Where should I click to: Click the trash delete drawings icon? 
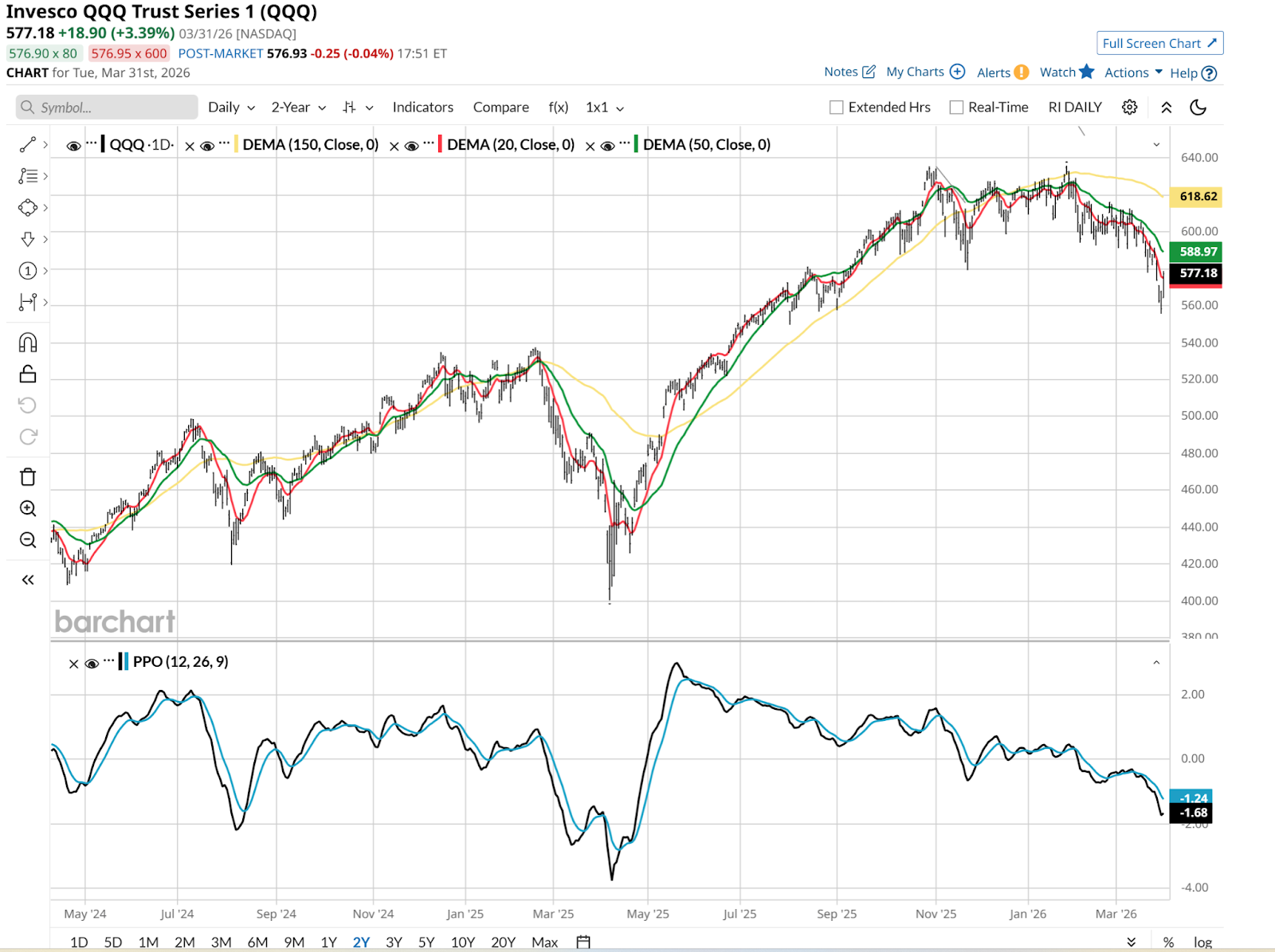(28, 477)
